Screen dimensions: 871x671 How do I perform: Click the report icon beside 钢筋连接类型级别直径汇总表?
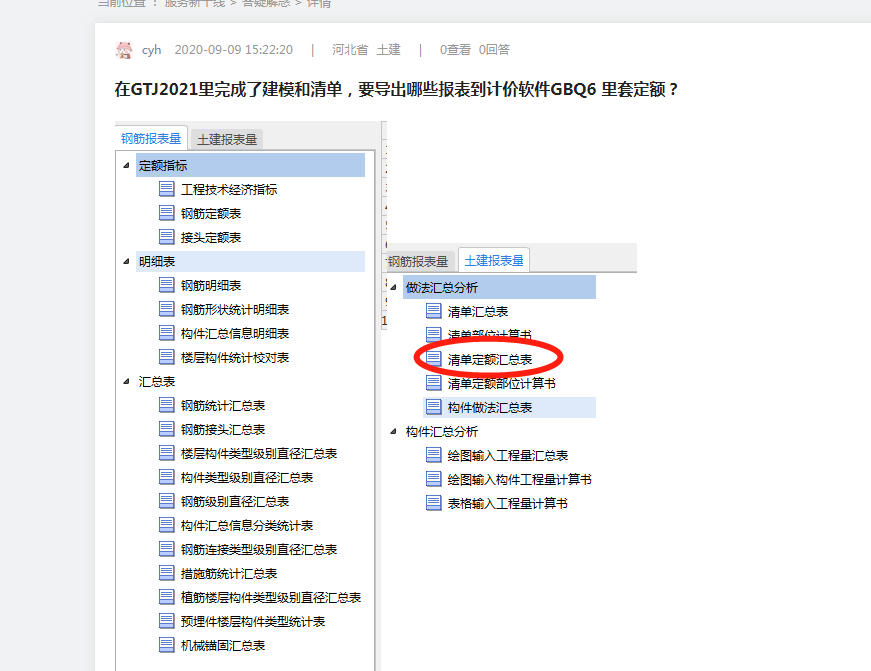pyautogui.click(x=167, y=549)
